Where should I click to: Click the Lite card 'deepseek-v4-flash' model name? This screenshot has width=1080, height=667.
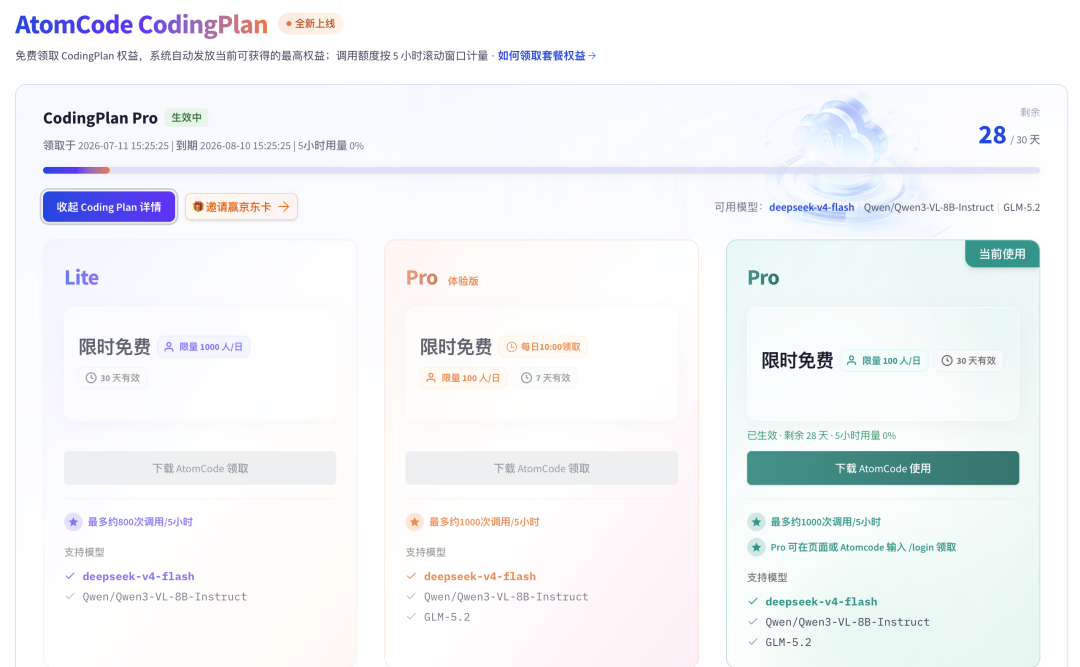pyautogui.click(x=138, y=576)
